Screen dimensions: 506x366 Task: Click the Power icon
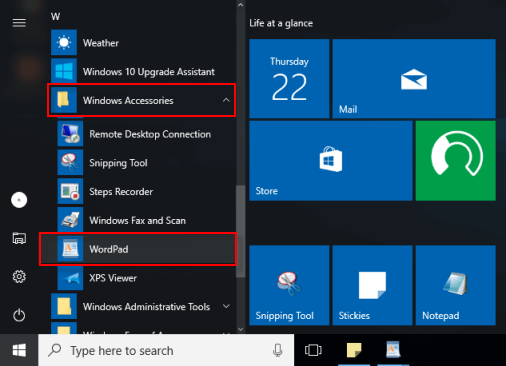coord(19,315)
